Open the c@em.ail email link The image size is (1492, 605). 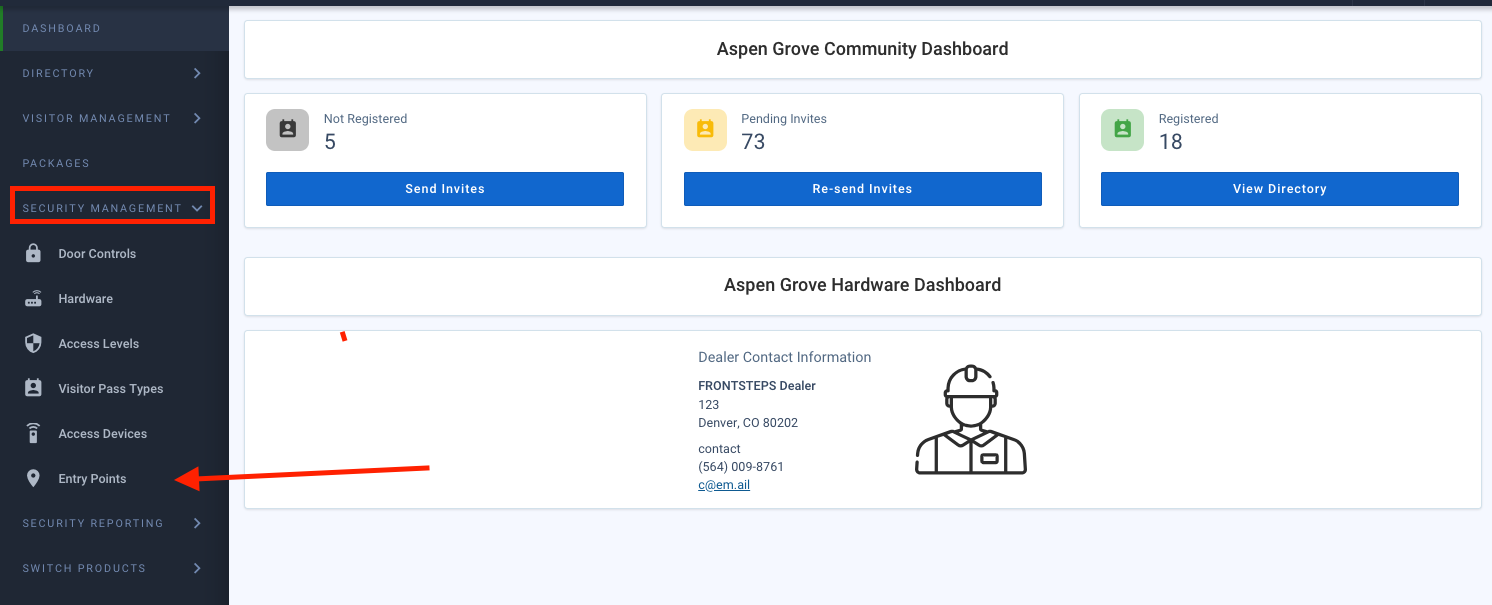(x=723, y=484)
